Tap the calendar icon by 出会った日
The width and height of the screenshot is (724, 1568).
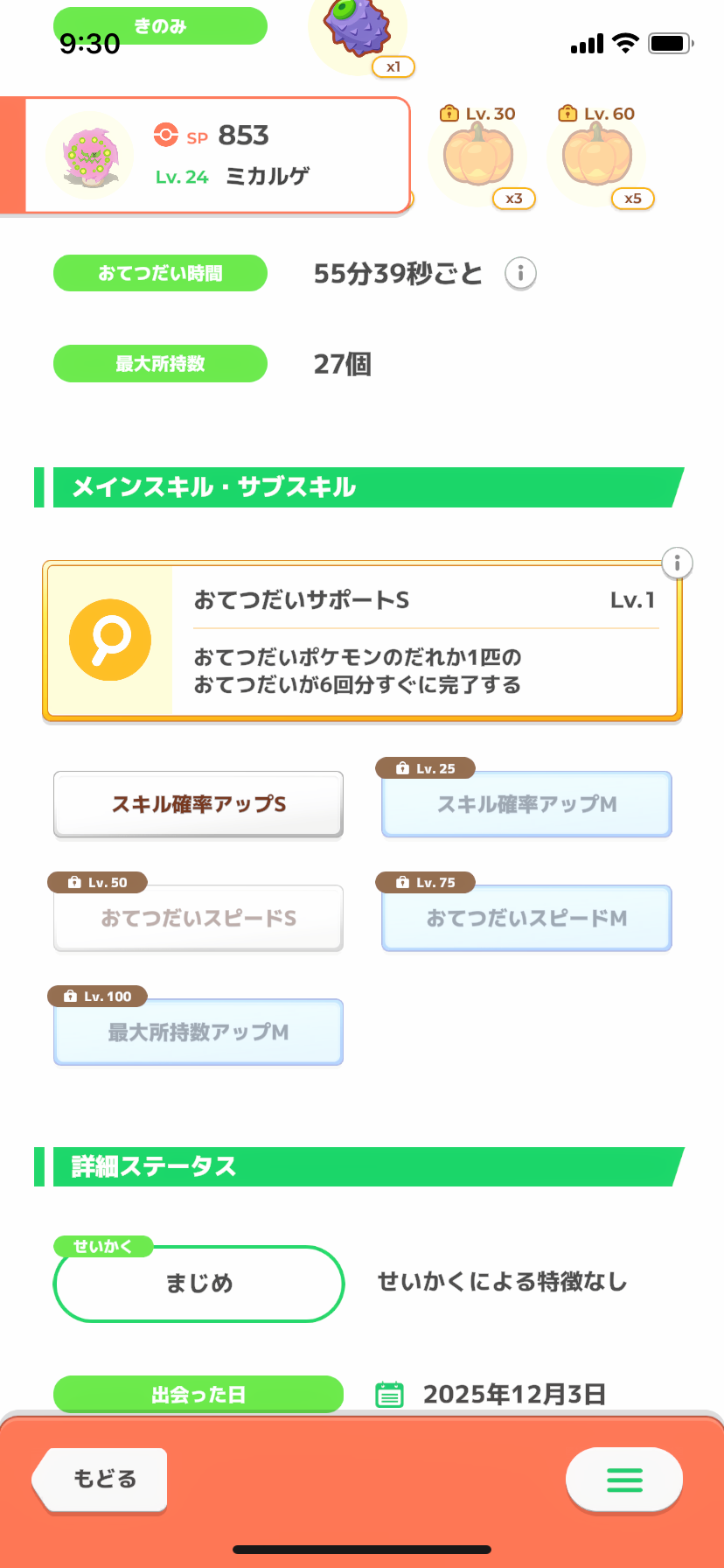[x=389, y=1394]
